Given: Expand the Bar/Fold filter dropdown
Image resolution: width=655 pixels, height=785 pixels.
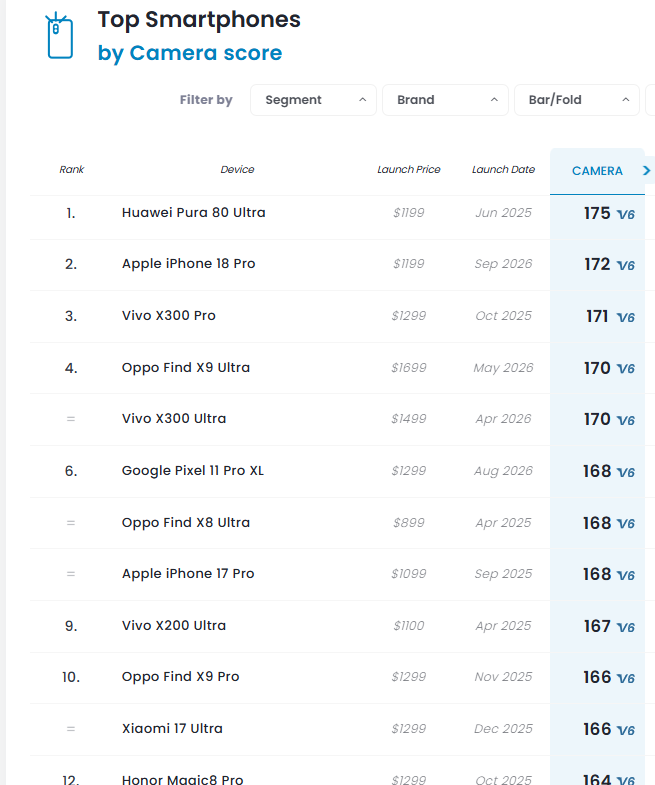Looking at the screenshot, I should (x=577, y=100).
